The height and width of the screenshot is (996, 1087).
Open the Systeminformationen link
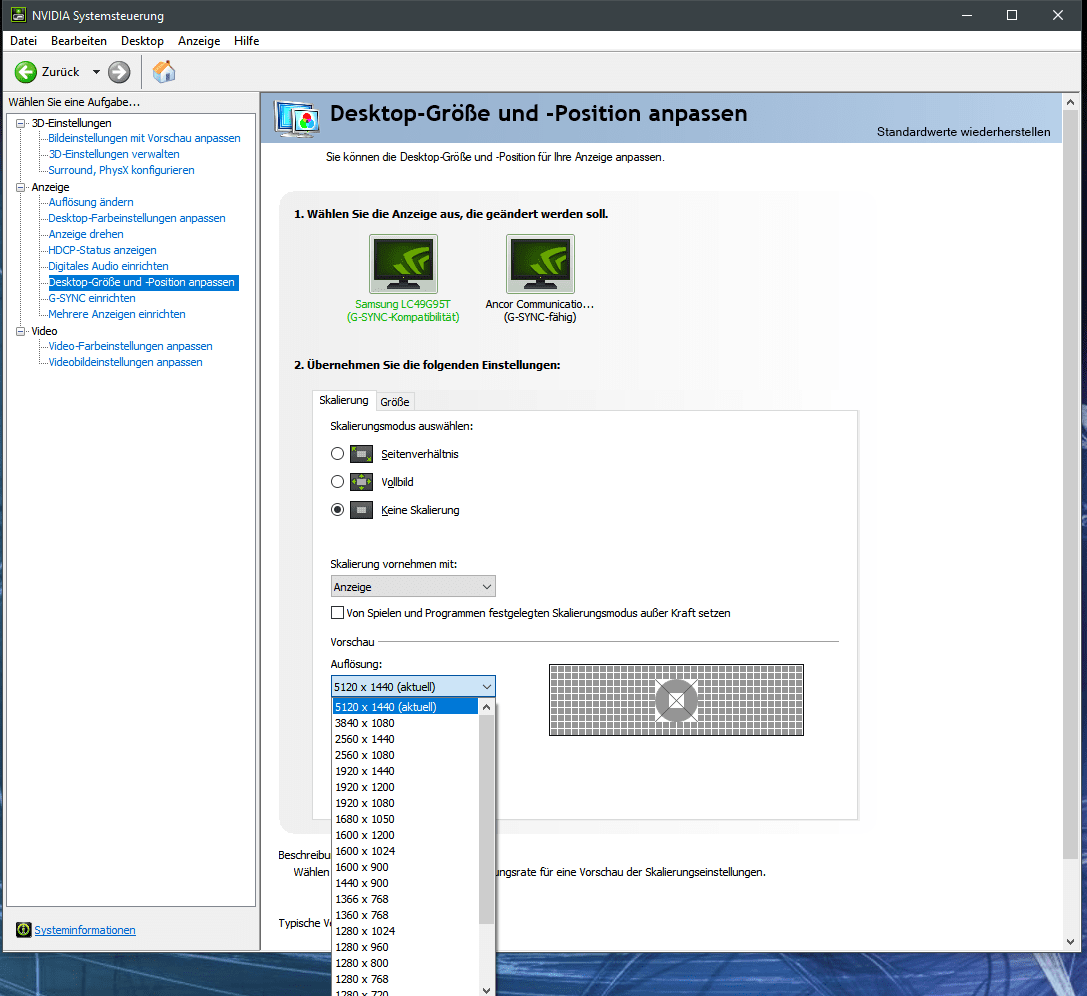[x=85, y=930]
